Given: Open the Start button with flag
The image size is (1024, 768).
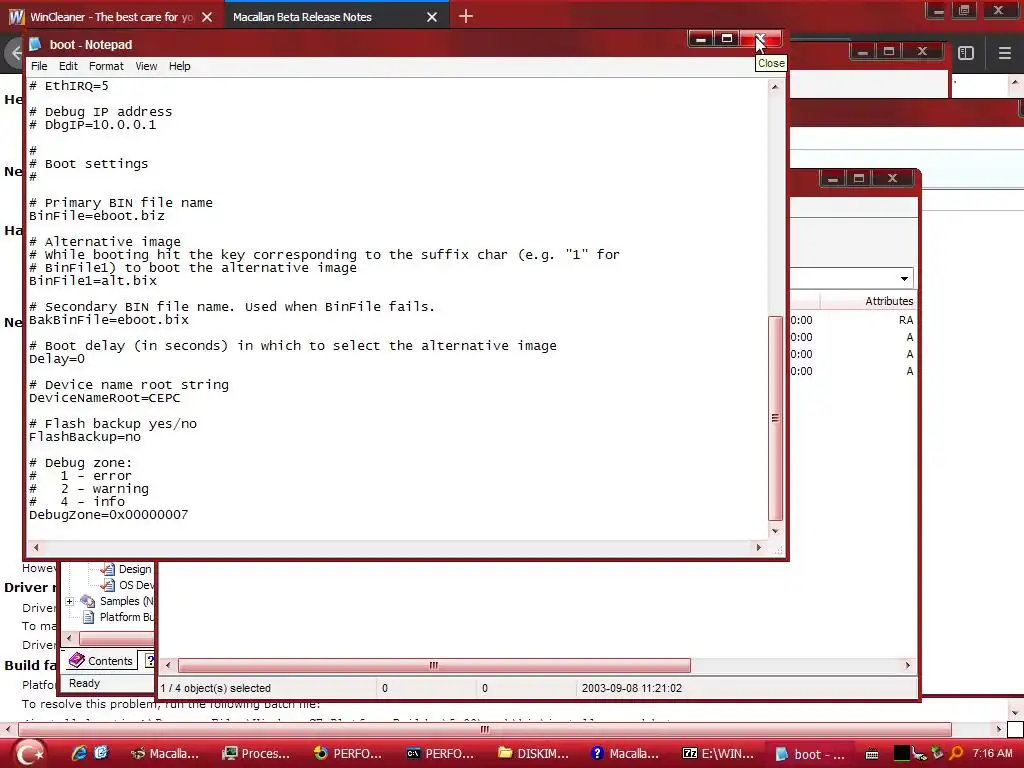Looking at the screenshot, I should coord(28,753).
